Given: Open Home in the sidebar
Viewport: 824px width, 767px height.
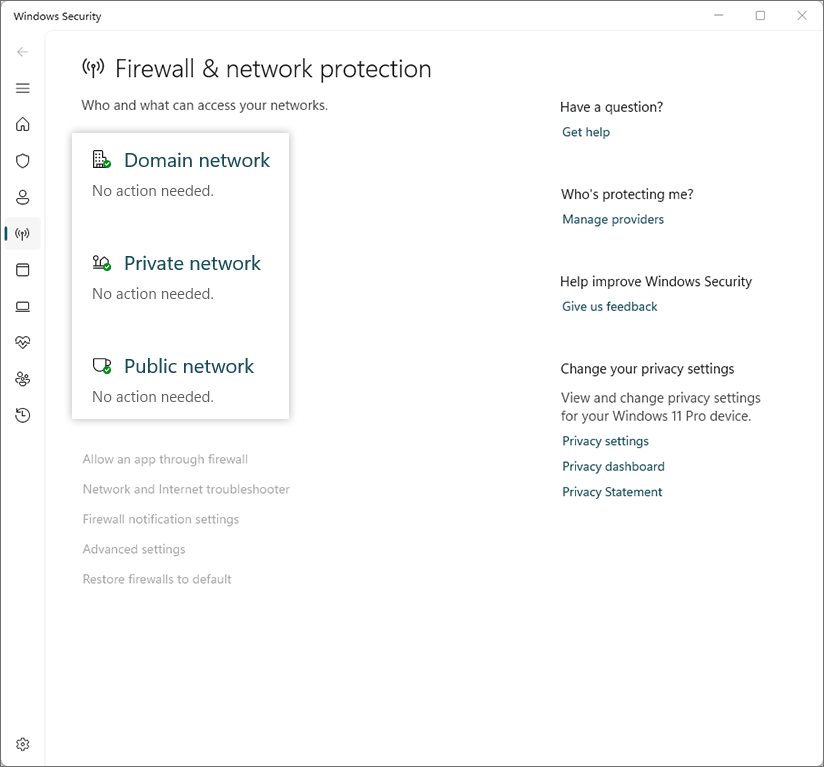Looking at the screenshot, I should coord(23,125).
